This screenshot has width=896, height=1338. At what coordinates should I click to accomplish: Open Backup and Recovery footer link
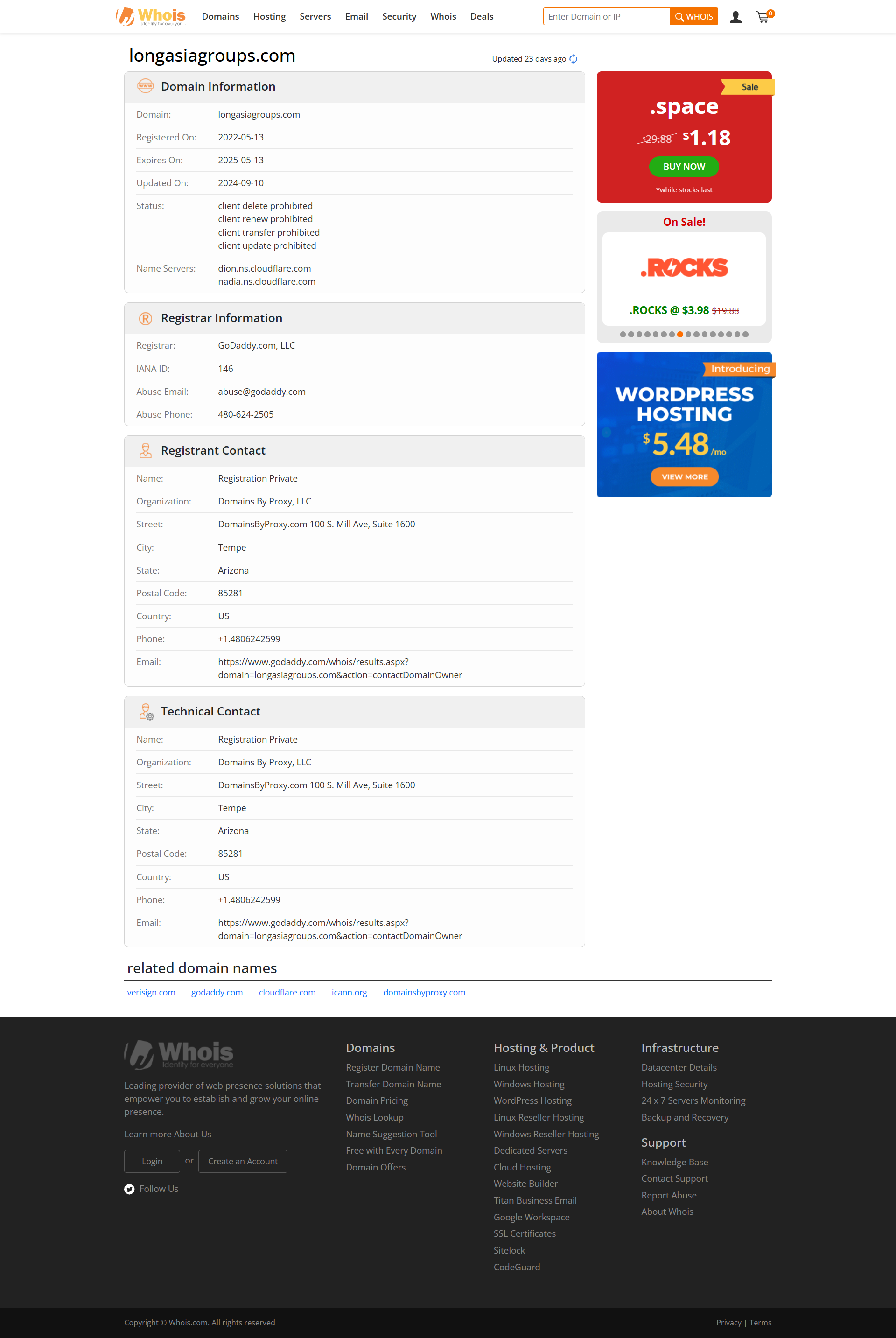[x=685, y=1117]
